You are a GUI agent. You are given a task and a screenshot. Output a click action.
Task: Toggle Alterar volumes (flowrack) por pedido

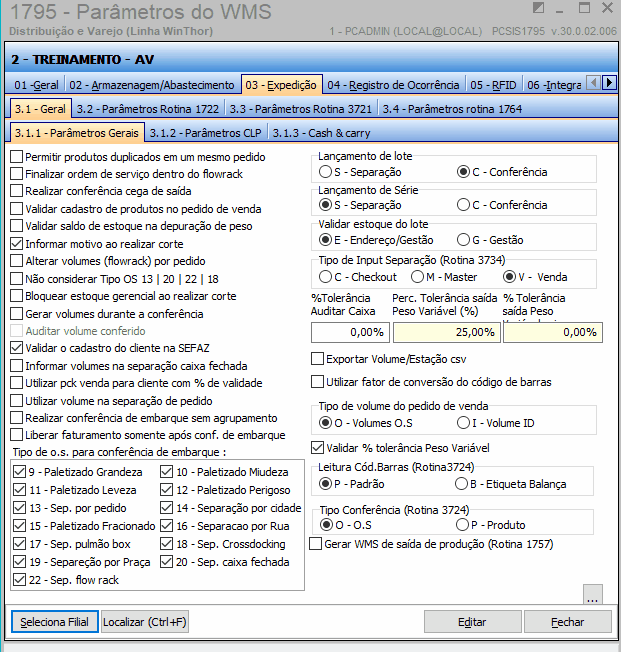[17, 261]
